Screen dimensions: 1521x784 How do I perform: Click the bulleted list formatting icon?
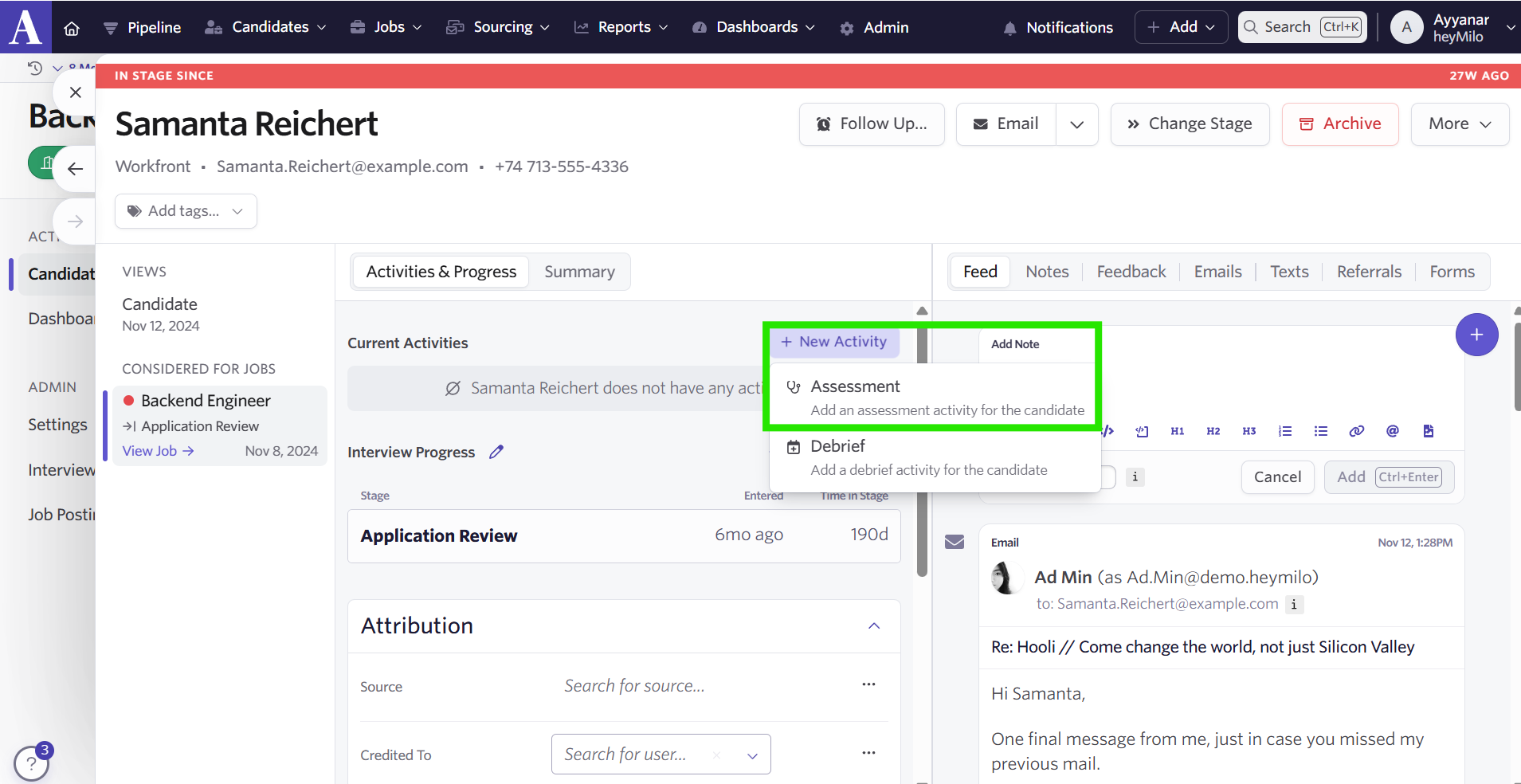click(1320, 431)
